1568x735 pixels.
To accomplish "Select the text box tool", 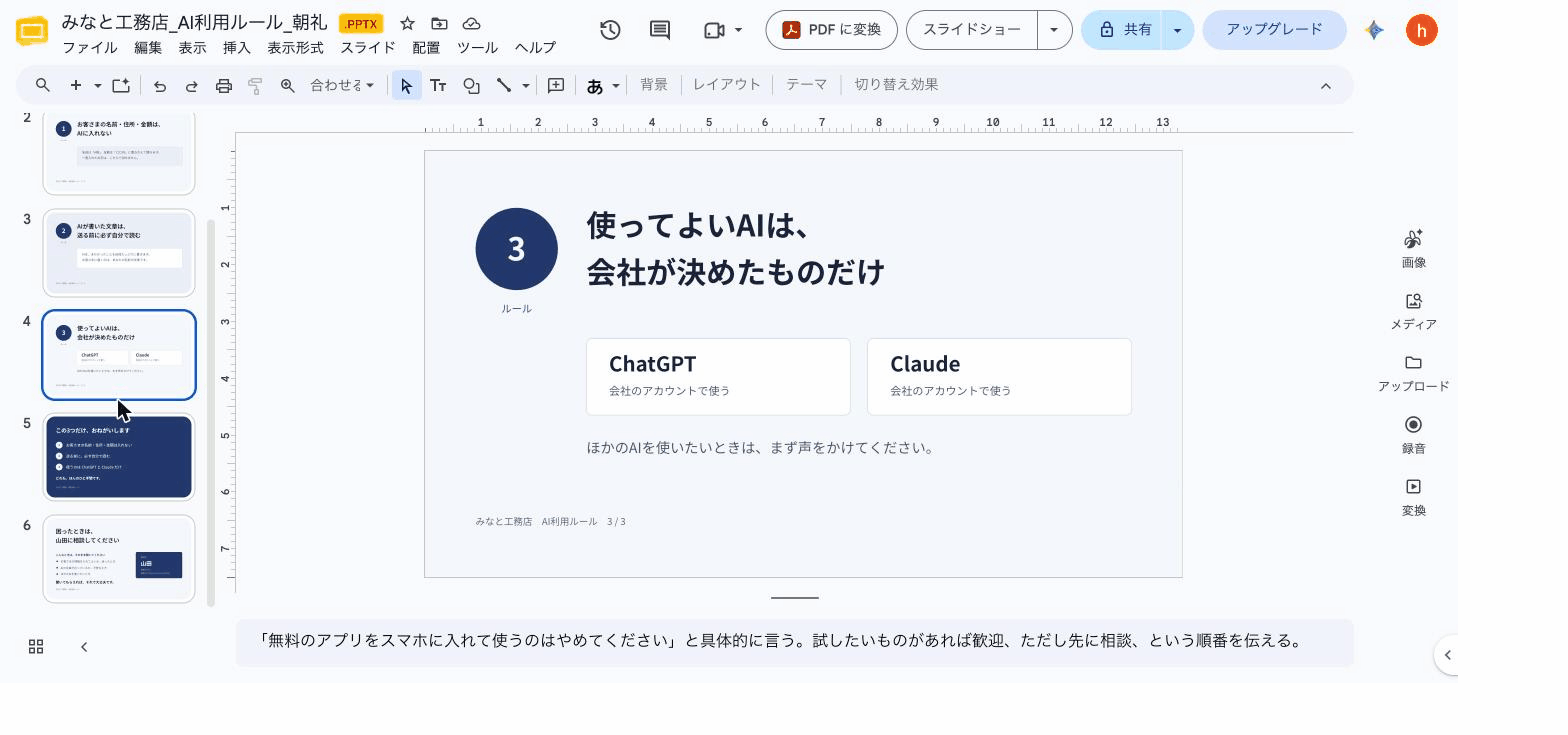I will (x=438, y=86).
